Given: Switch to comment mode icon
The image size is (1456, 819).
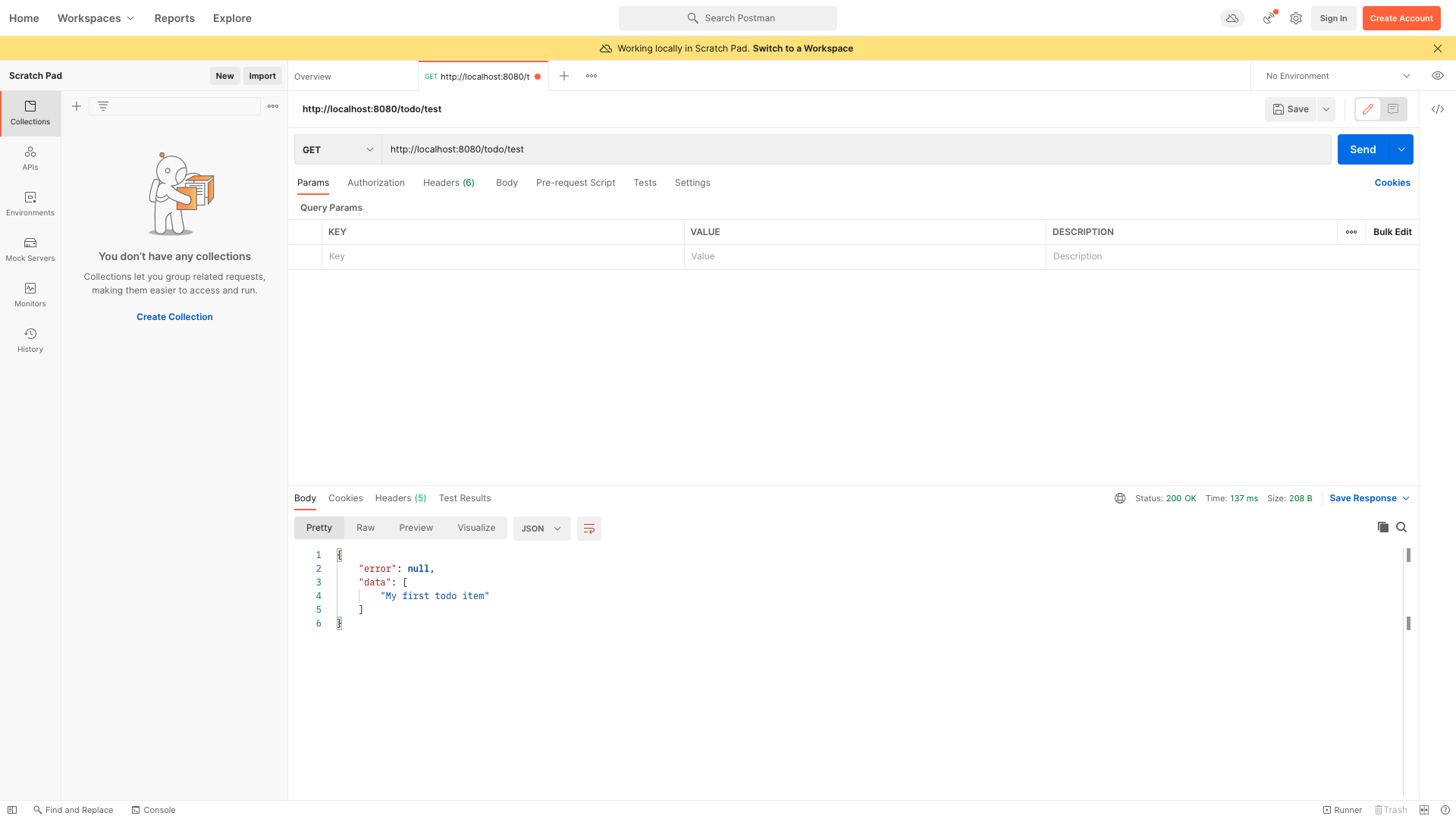Looking at the screenshot, I should pos(1393,109).
